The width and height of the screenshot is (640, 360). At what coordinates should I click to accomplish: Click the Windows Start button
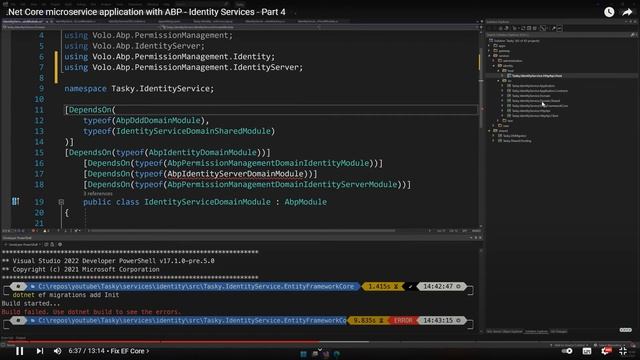(x=303, y=354)
